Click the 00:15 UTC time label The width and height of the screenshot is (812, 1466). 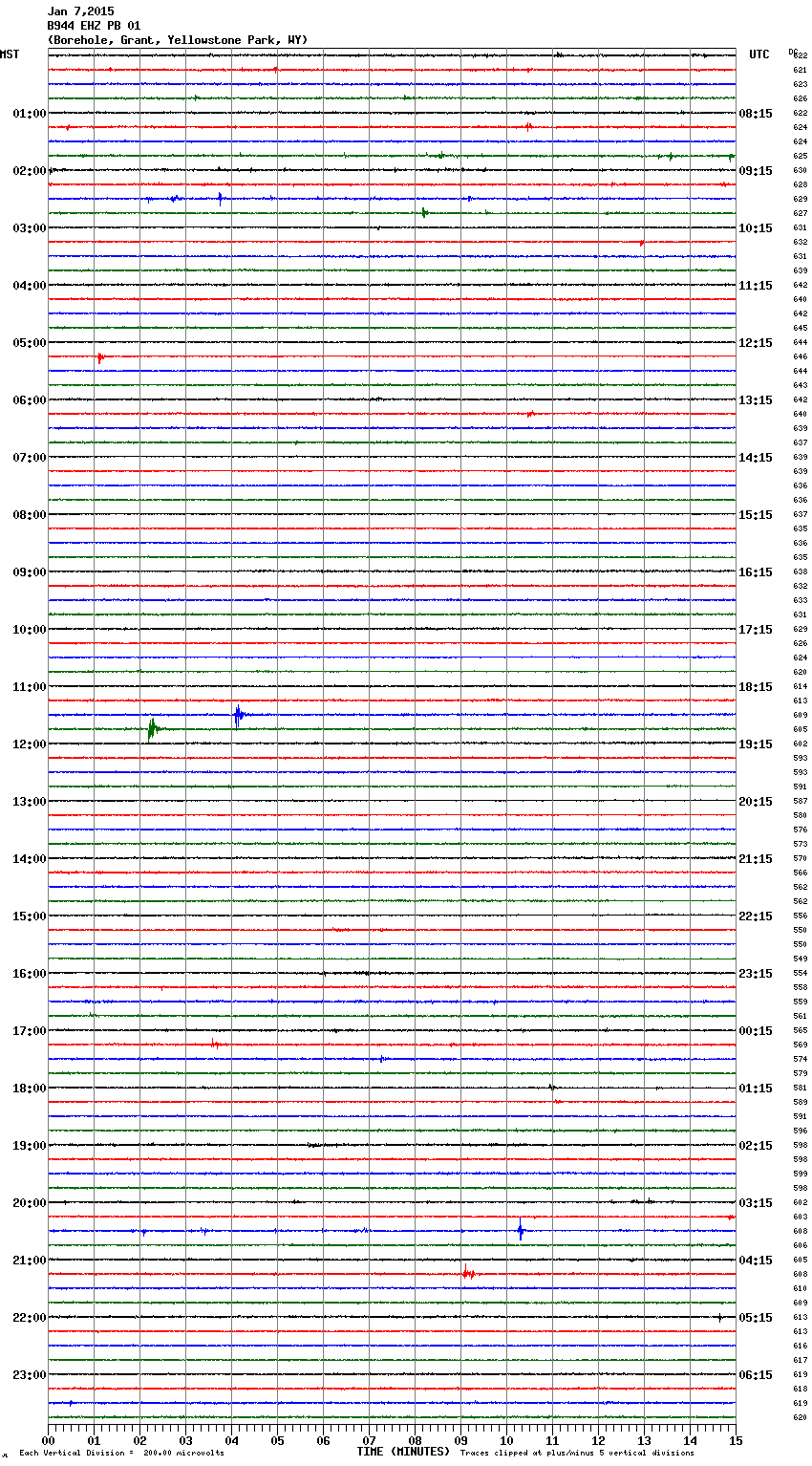756,1031
